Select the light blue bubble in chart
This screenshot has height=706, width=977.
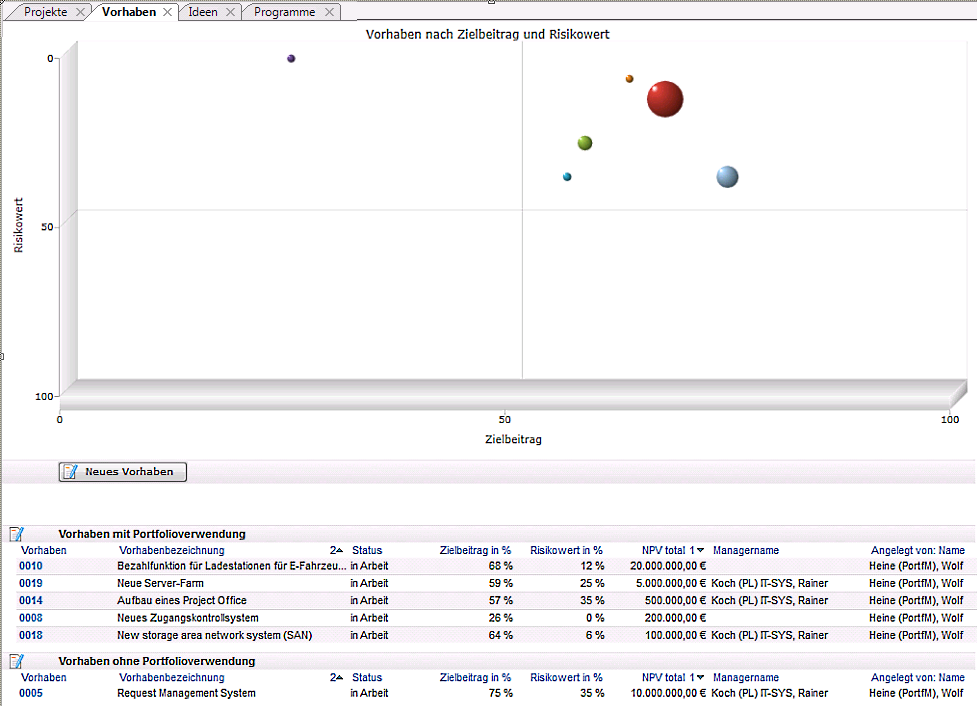click(727, 177)
